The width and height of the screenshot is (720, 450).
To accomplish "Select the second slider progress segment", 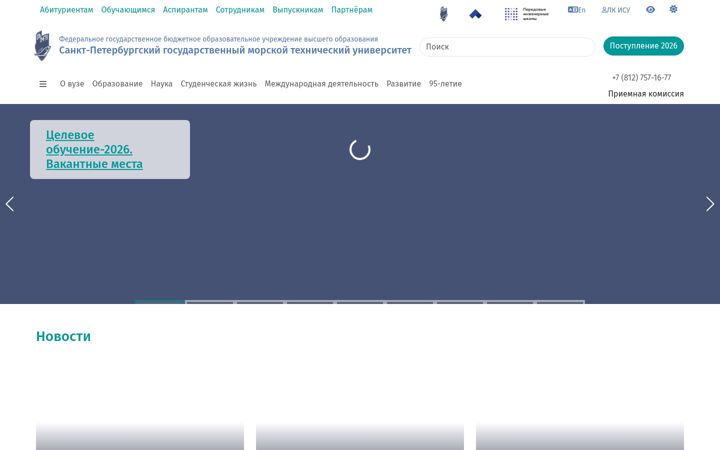I will (210, 302).
